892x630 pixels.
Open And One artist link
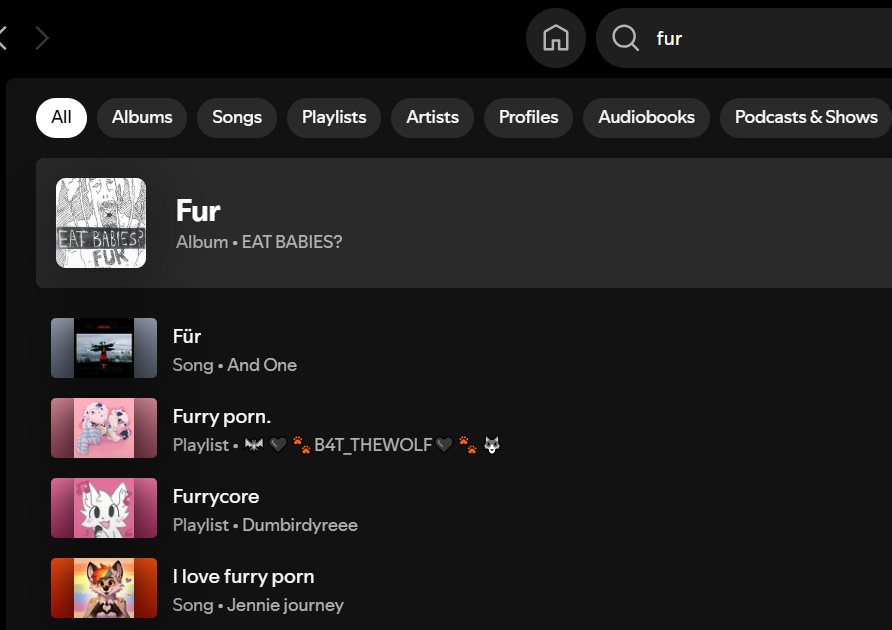(262, 365)
